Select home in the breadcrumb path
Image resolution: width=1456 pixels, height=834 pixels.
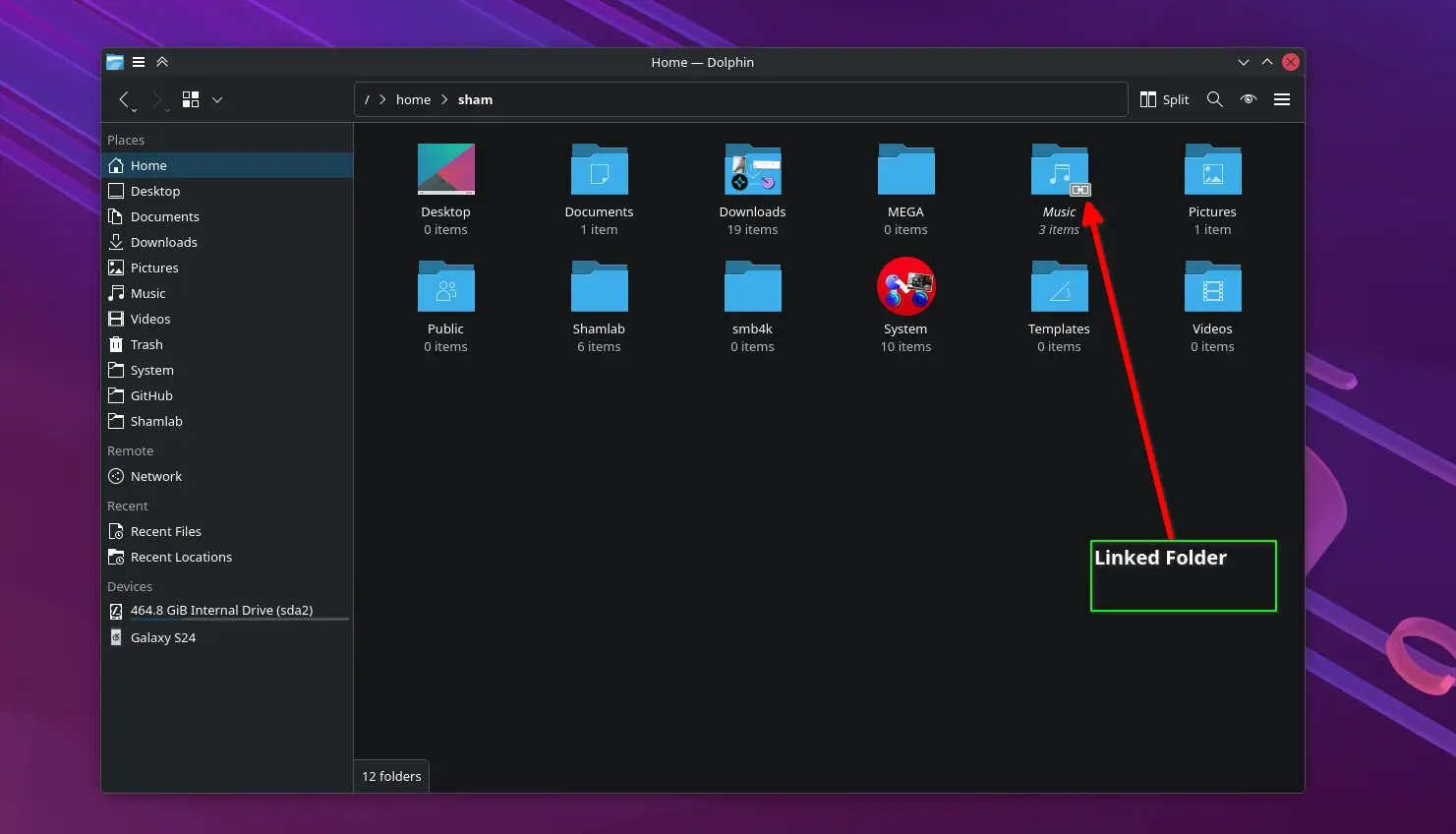click(x=413, y=99)
